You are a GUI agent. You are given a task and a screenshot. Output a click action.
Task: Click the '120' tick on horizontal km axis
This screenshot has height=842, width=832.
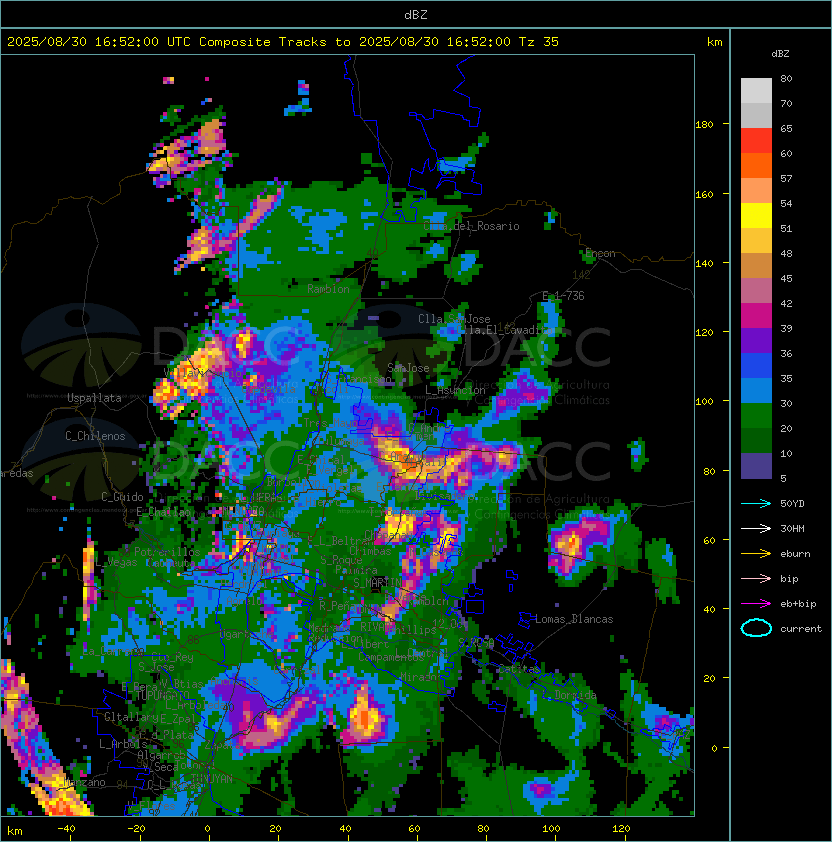tap(620, 829)
